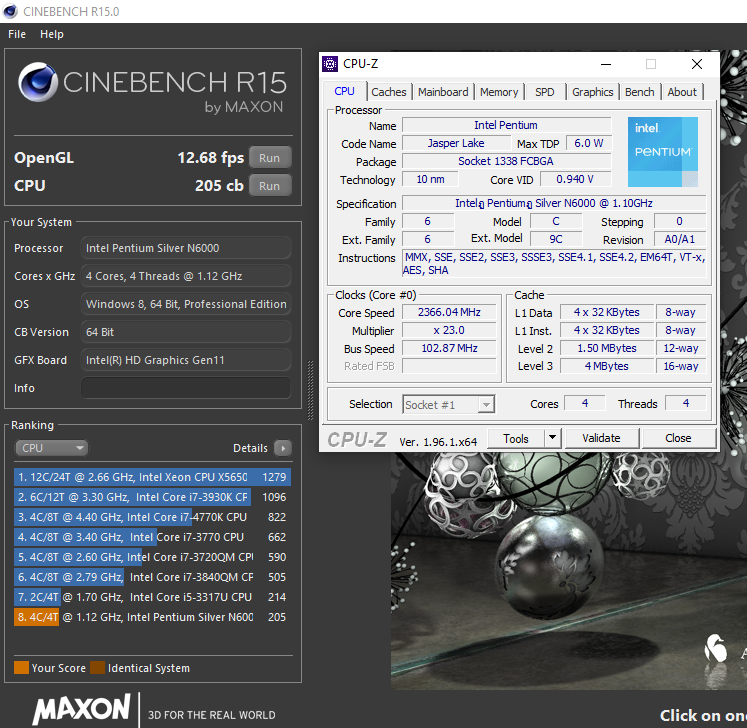Run the CPU benchmark
The width and height of the screenshot is (747, 728).
[x=270, y=186]
